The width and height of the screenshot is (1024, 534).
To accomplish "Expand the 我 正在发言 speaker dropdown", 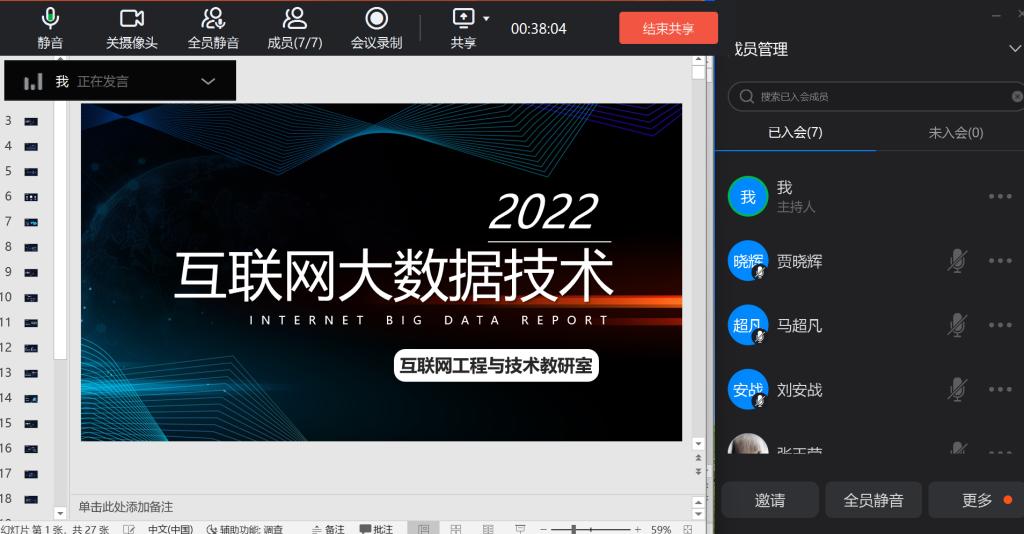I will (208, 81).
